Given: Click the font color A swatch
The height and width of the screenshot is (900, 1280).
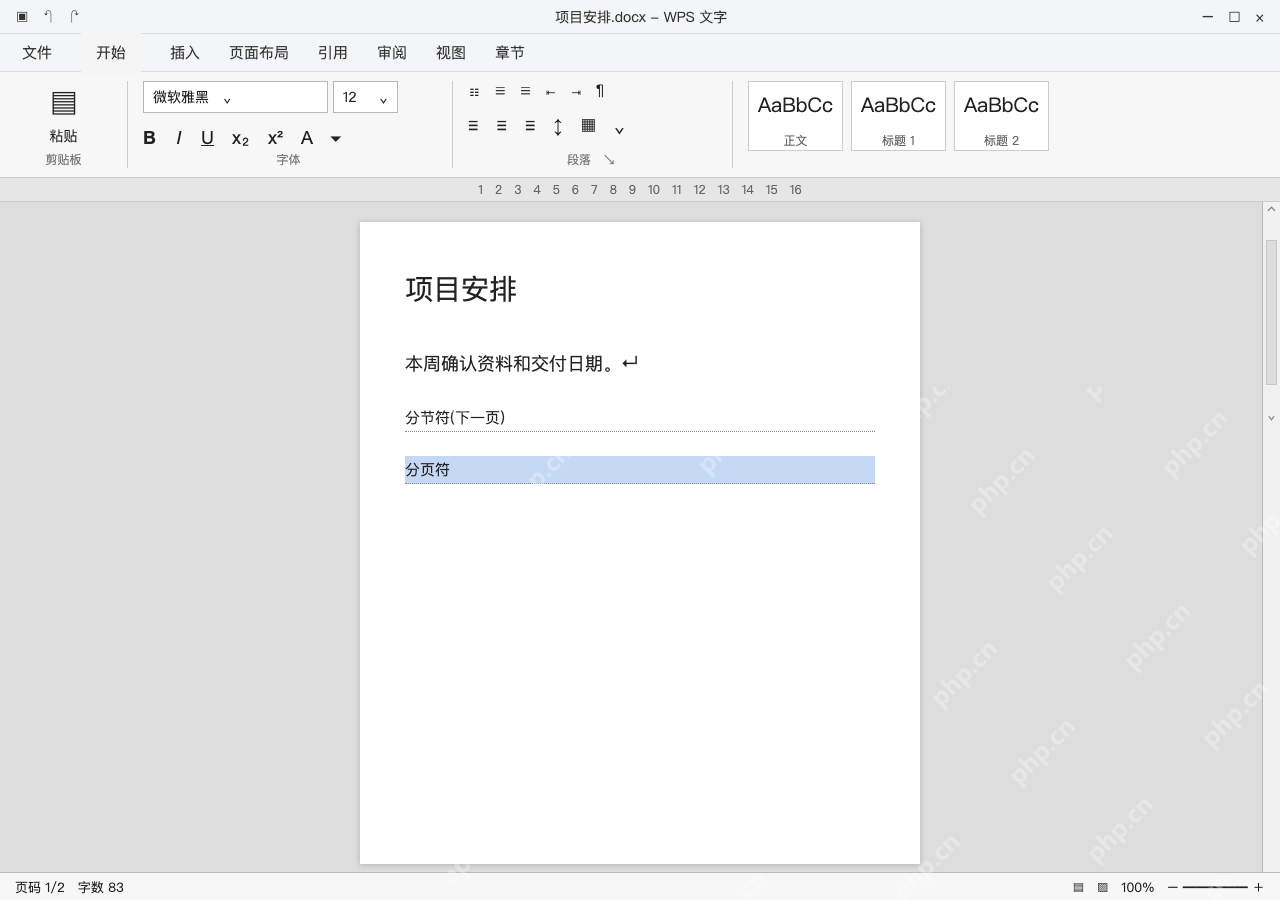Looking at the screenshot, I should pos(307,138).
